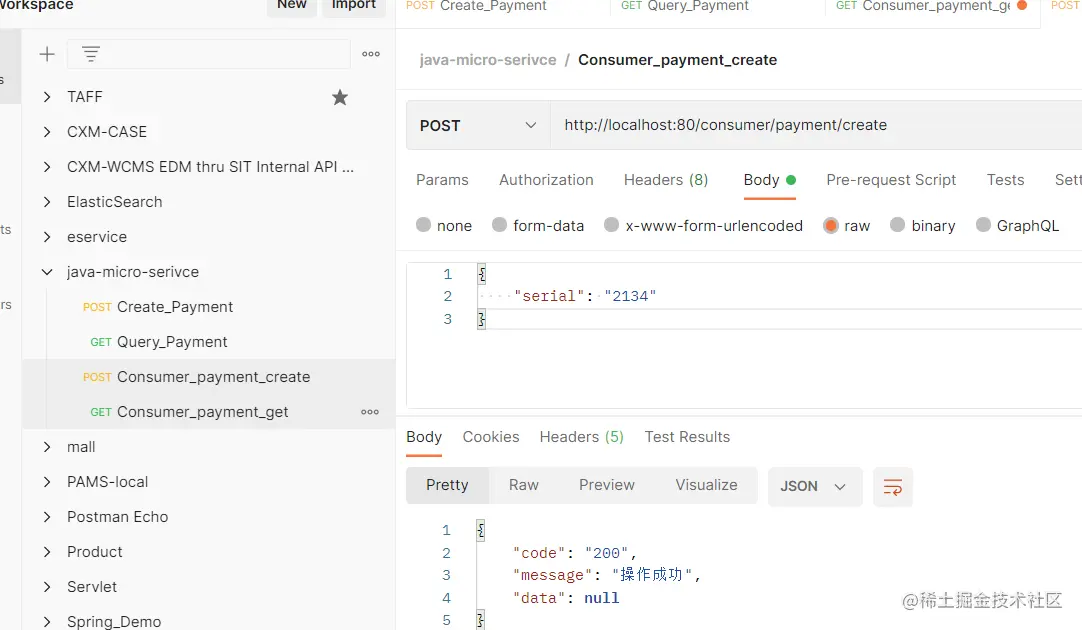
Task: Click the filter icon in sidebar search
Action: [x=91, y=54]
